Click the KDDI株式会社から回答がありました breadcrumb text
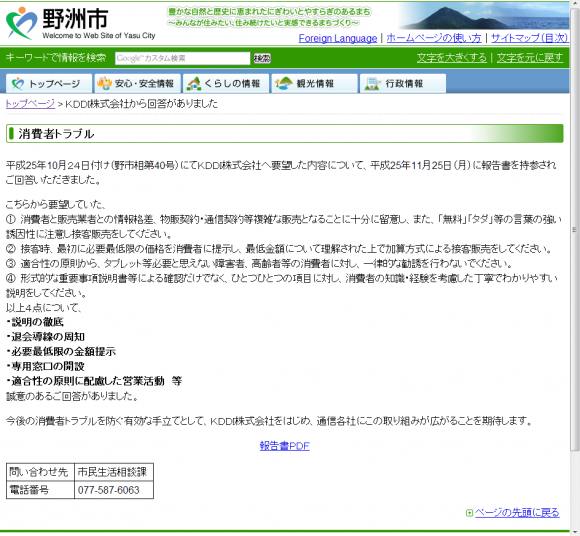Screen dimensions: 580x536 [142, 104]
